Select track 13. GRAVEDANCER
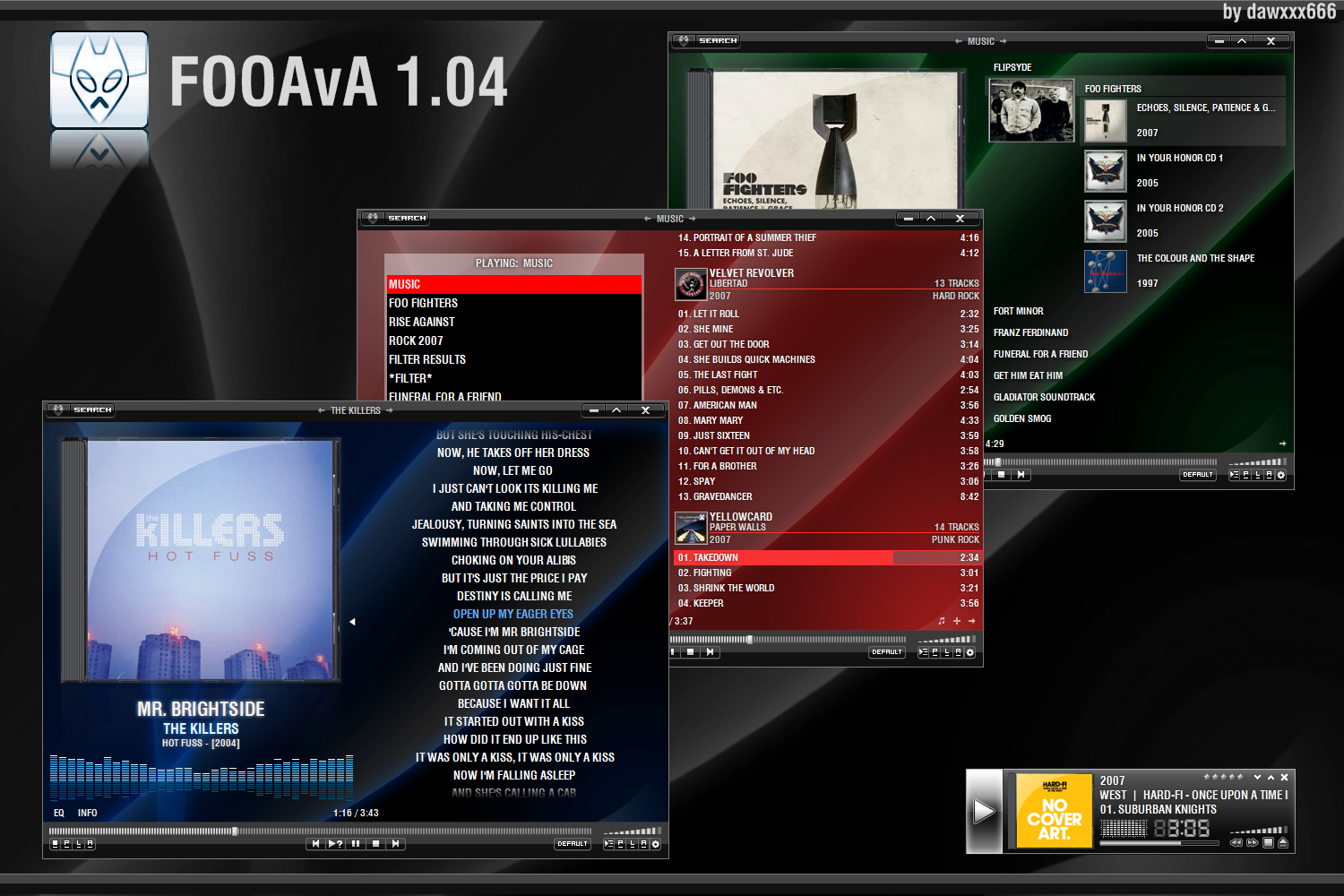The height and width of the screenshot is (896, 1344). point(827,496)
